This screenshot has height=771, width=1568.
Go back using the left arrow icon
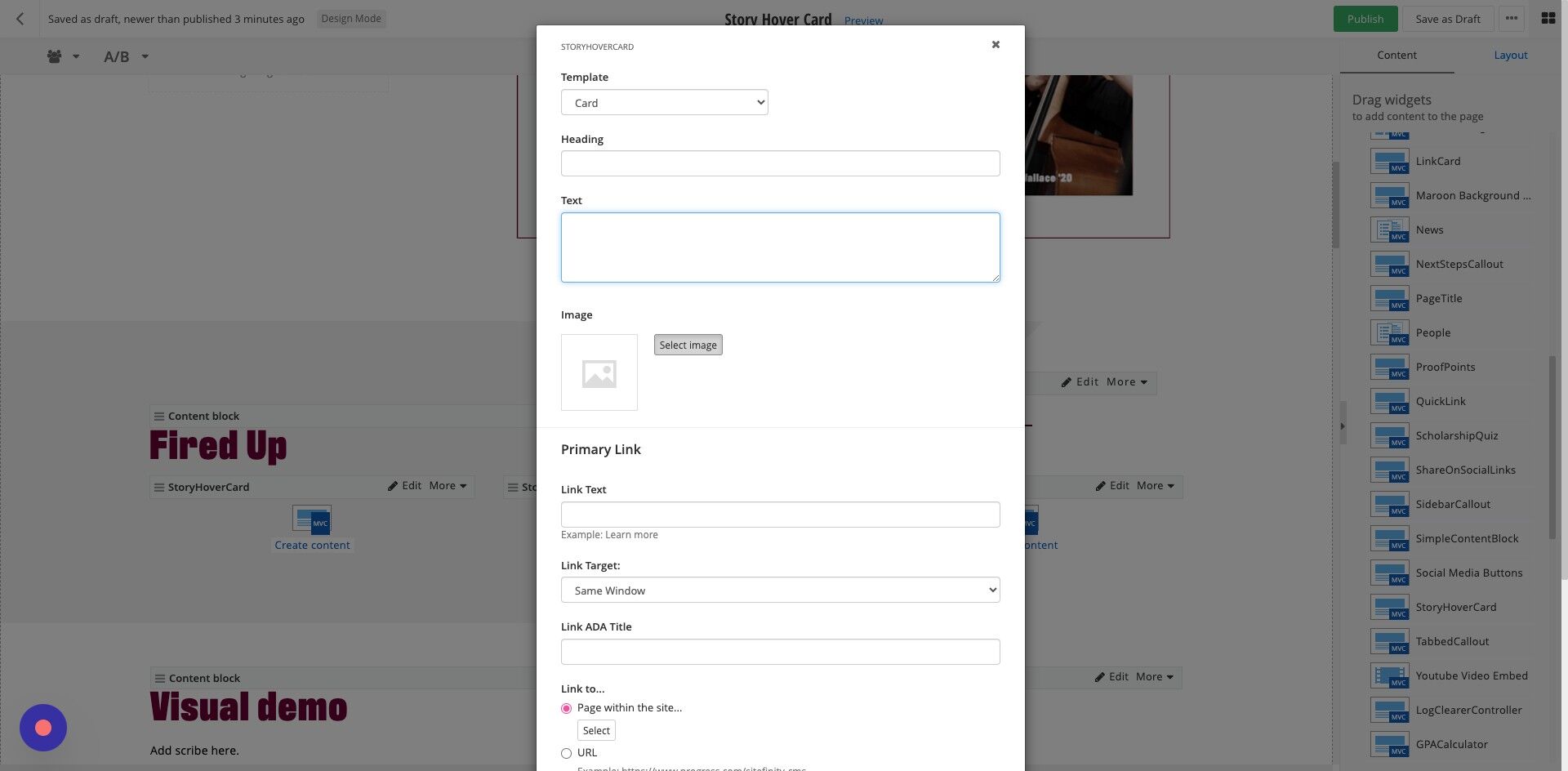(20, 19)
